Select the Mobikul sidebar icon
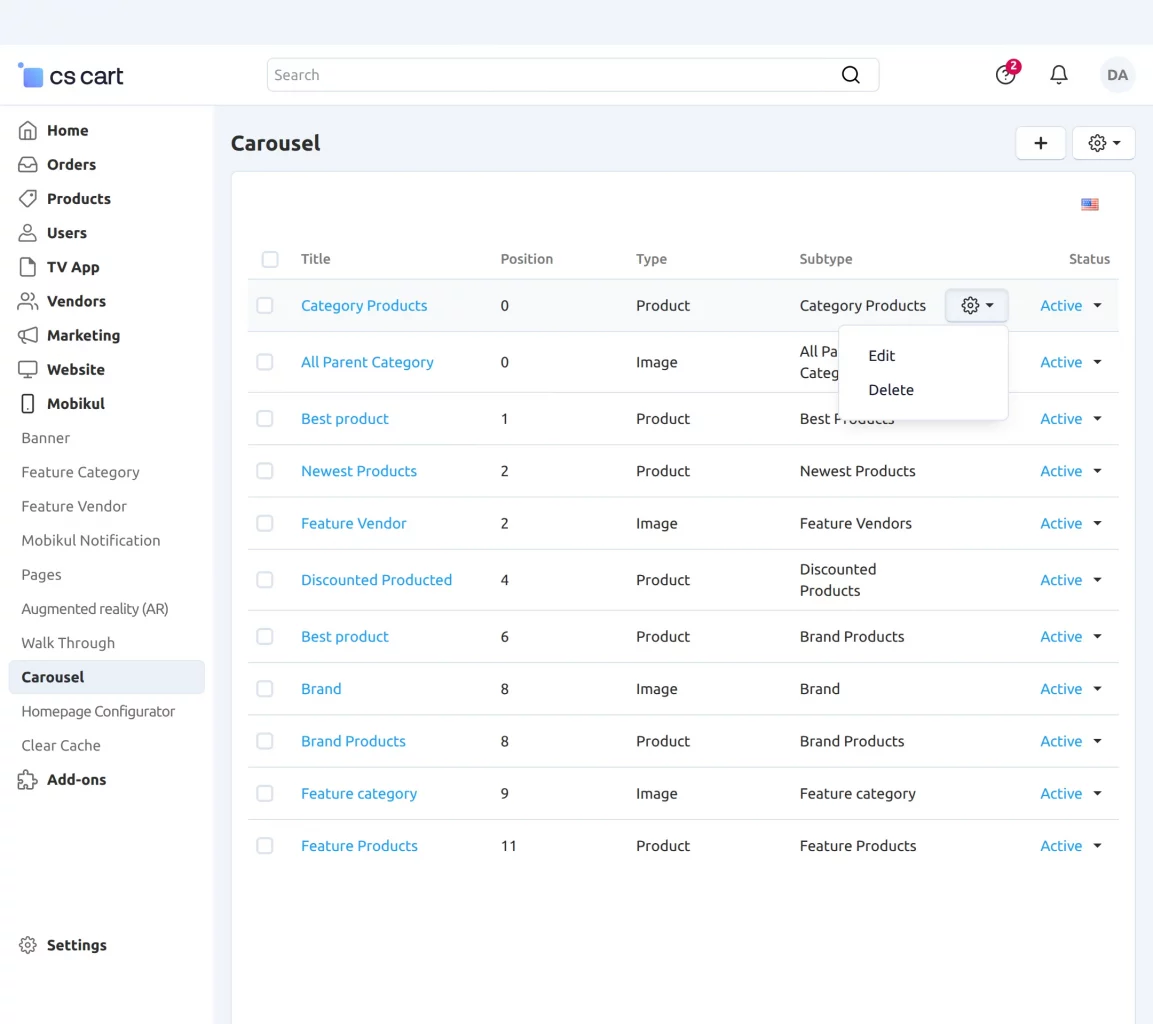This screenshot has width=1153, height=1024. (x=27, y=403)
